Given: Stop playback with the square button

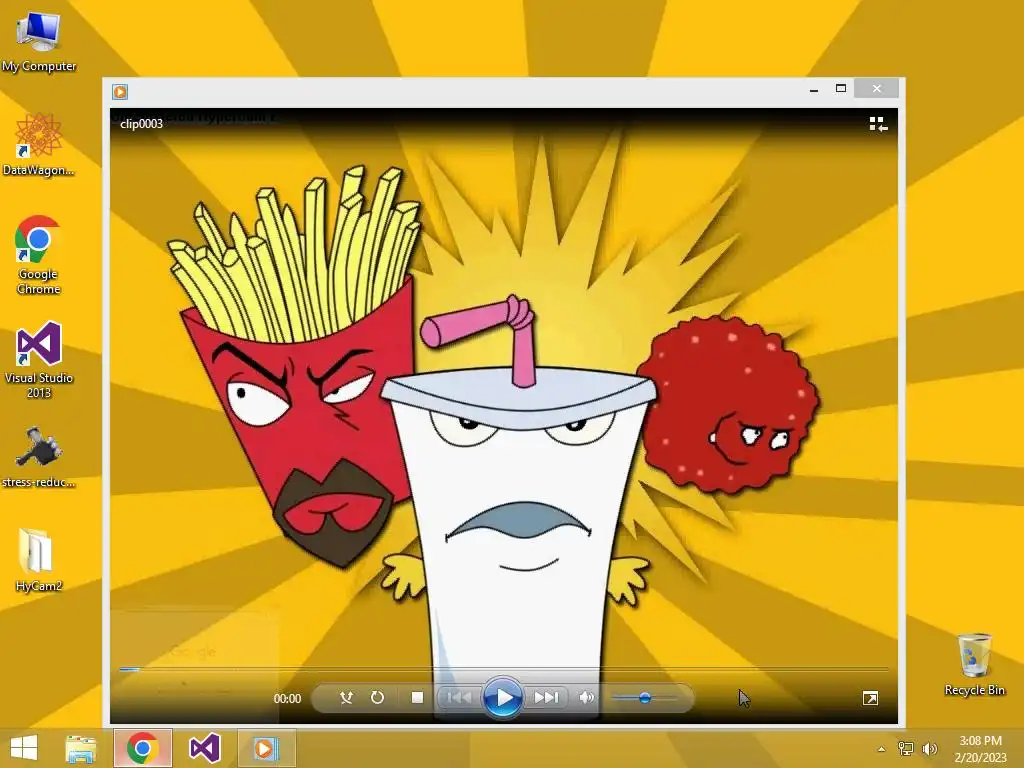Looking at the screenshot, I should pos(417,697).
